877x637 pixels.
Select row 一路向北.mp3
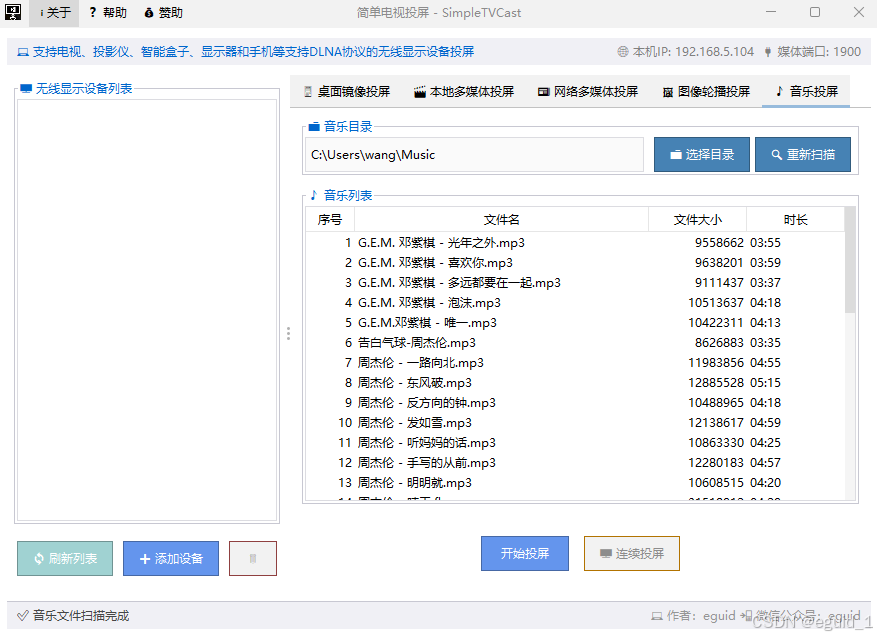pos(575,363)
